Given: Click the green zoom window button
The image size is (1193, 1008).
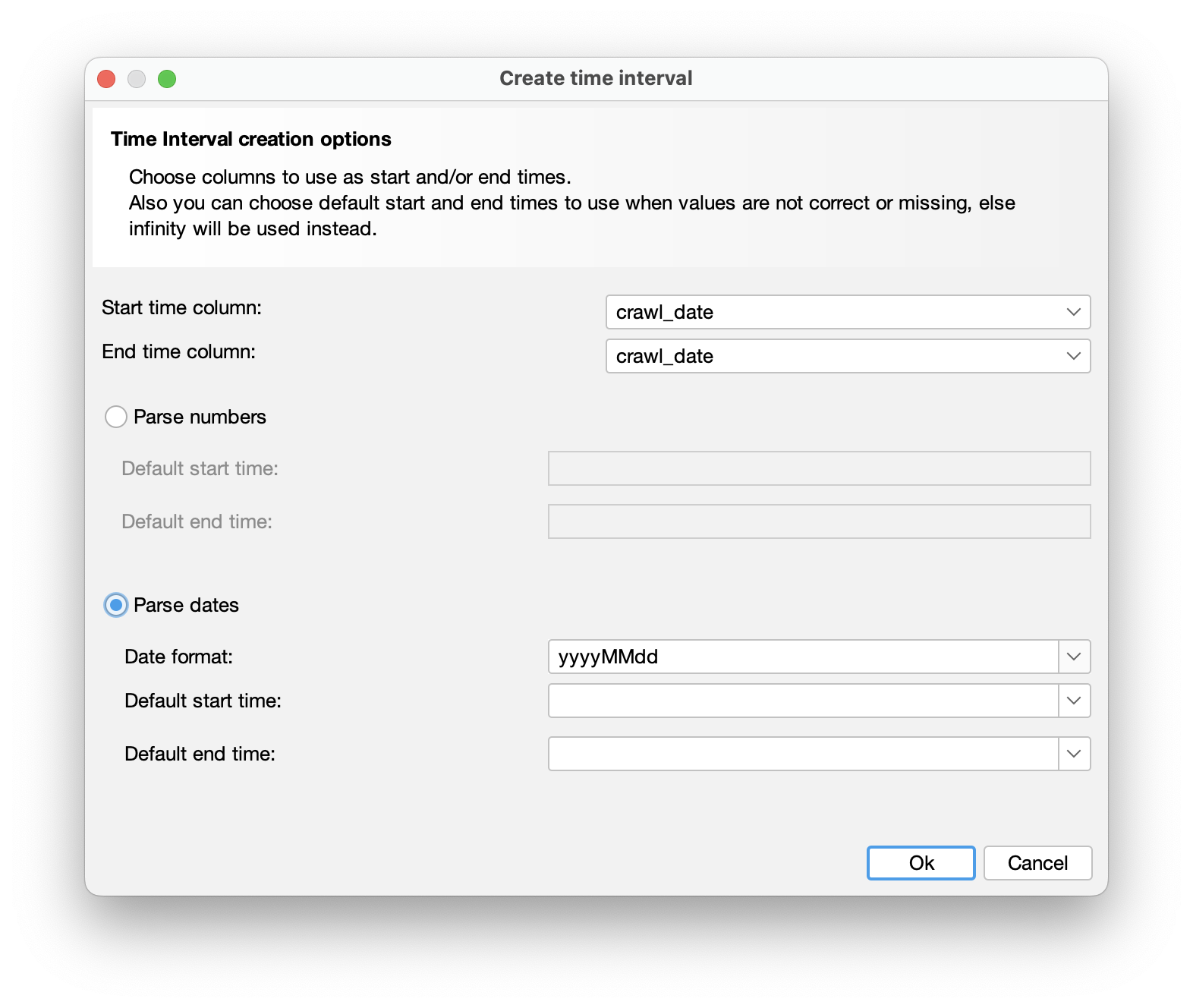Looking at the screenshot, I should click(167, 79).
